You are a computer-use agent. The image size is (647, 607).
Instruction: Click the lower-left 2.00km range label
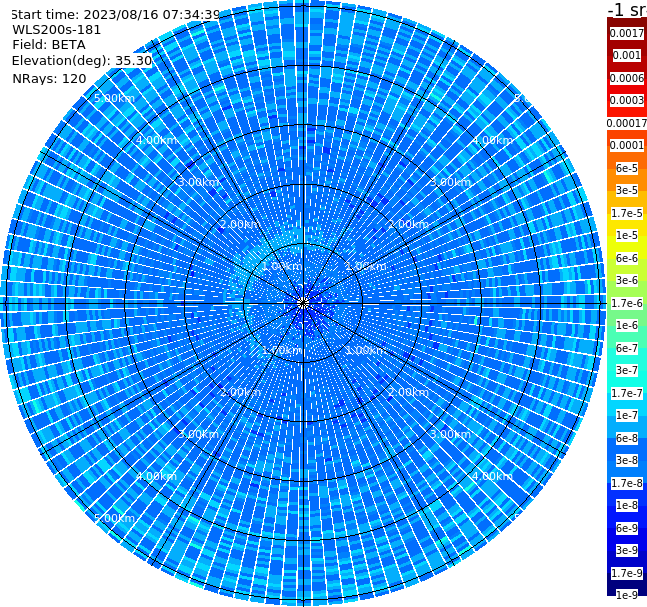point(240,392)
